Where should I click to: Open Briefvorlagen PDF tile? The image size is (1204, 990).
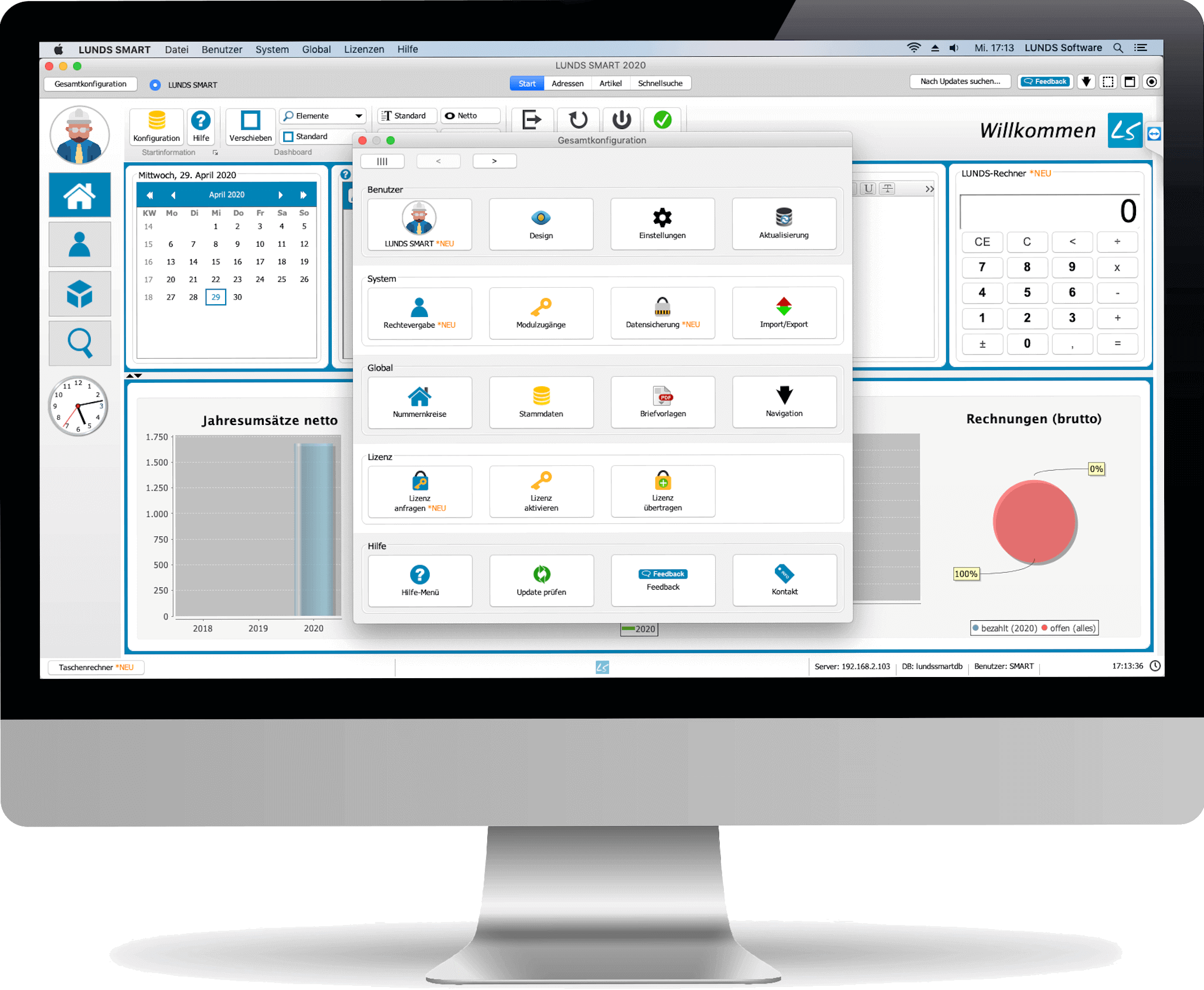[662, 402]
